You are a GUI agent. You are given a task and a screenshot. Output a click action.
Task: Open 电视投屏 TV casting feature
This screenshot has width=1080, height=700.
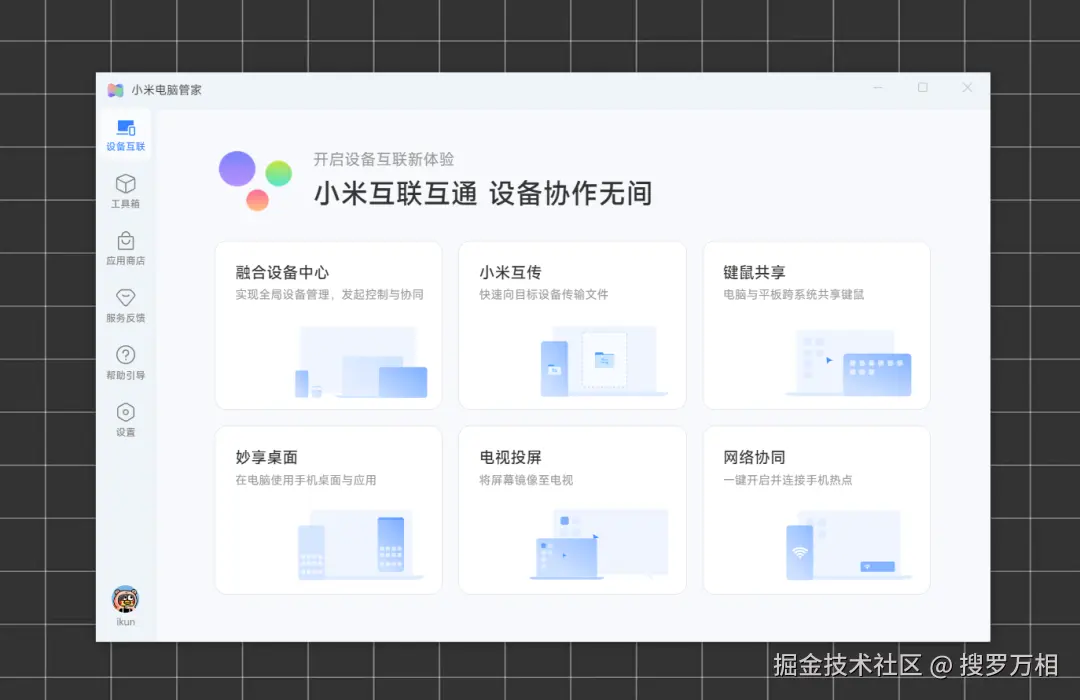tap(572, 510)
